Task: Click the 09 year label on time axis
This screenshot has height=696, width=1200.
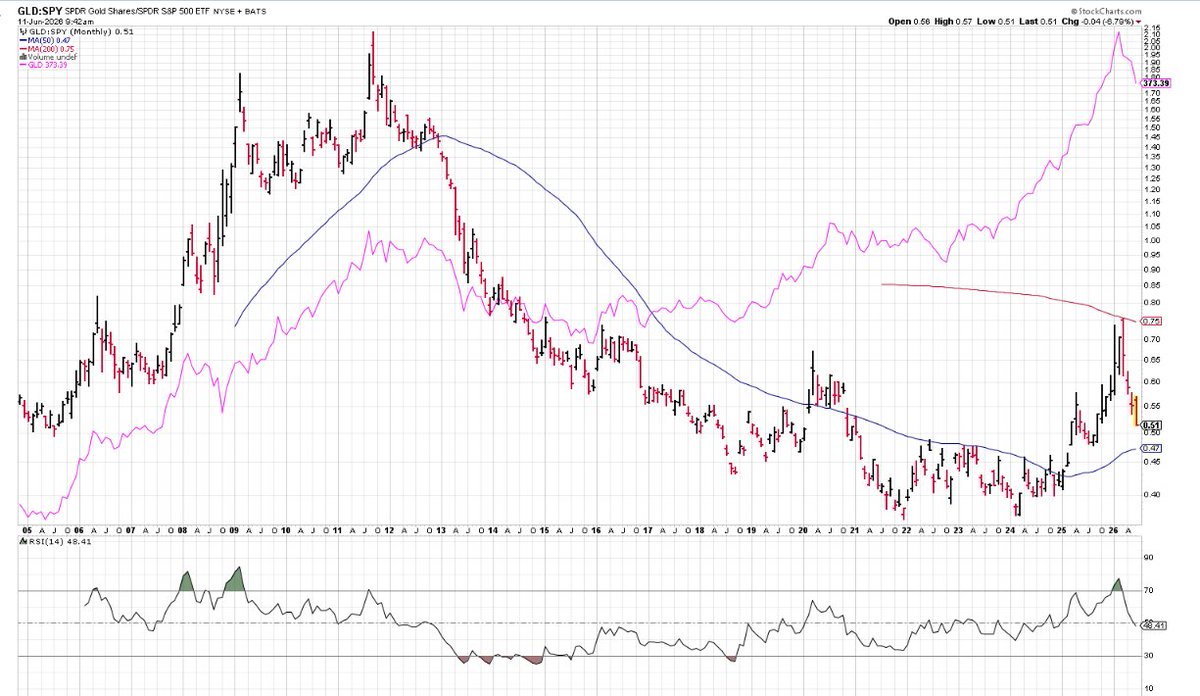Action: tap(234, 530)
